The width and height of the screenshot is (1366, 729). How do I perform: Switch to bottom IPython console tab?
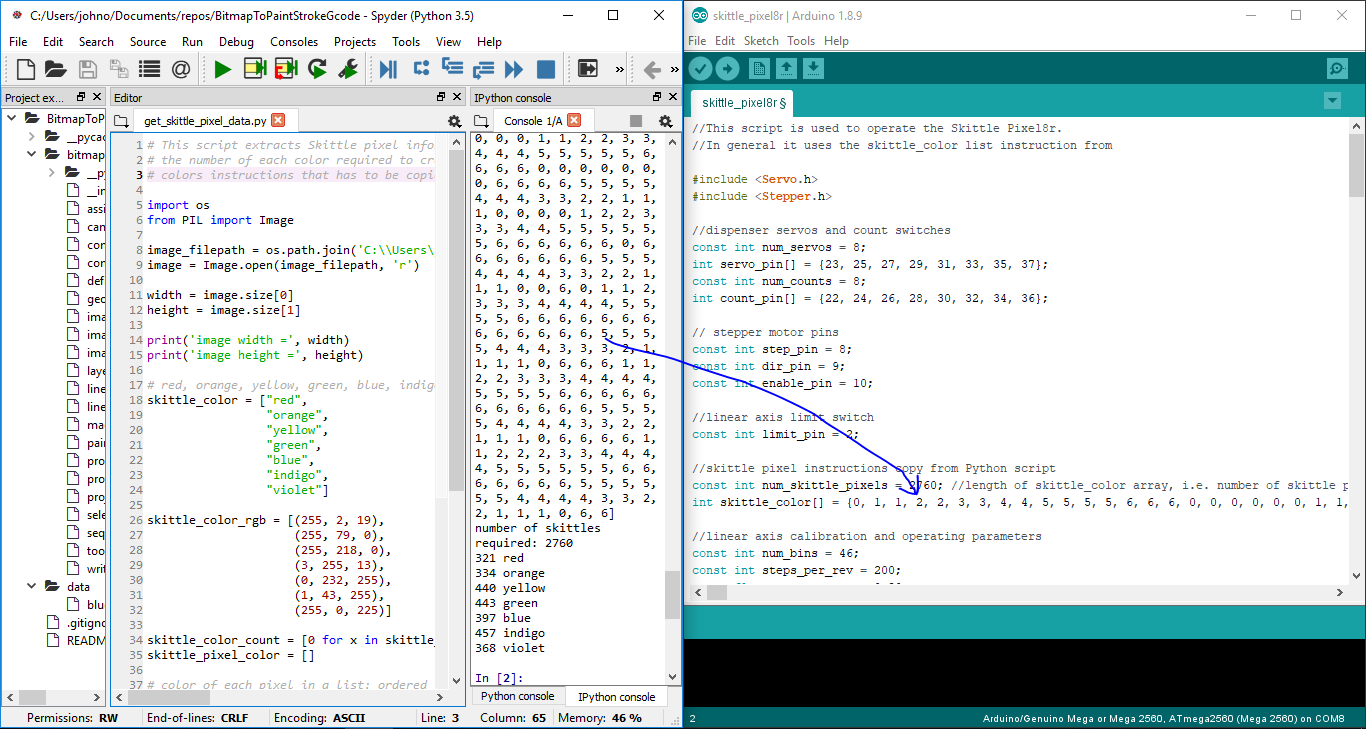click(617, 696)
